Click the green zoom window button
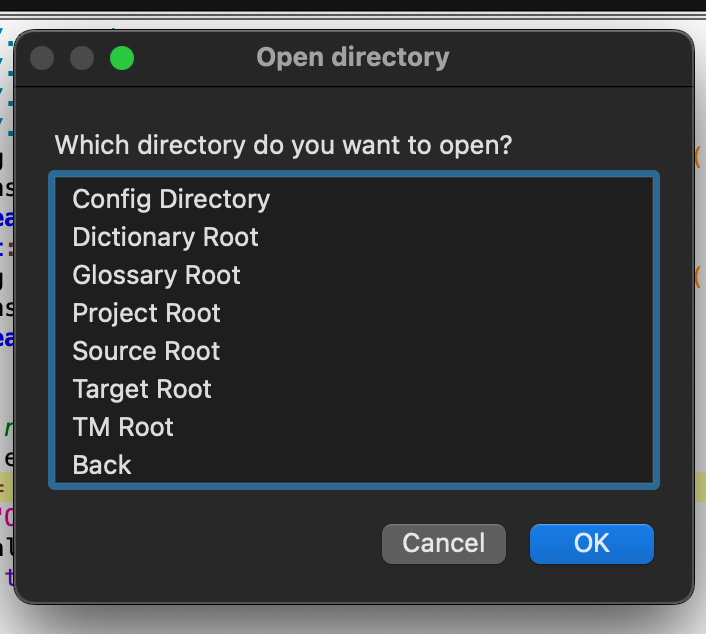 (x=122, y=58)
